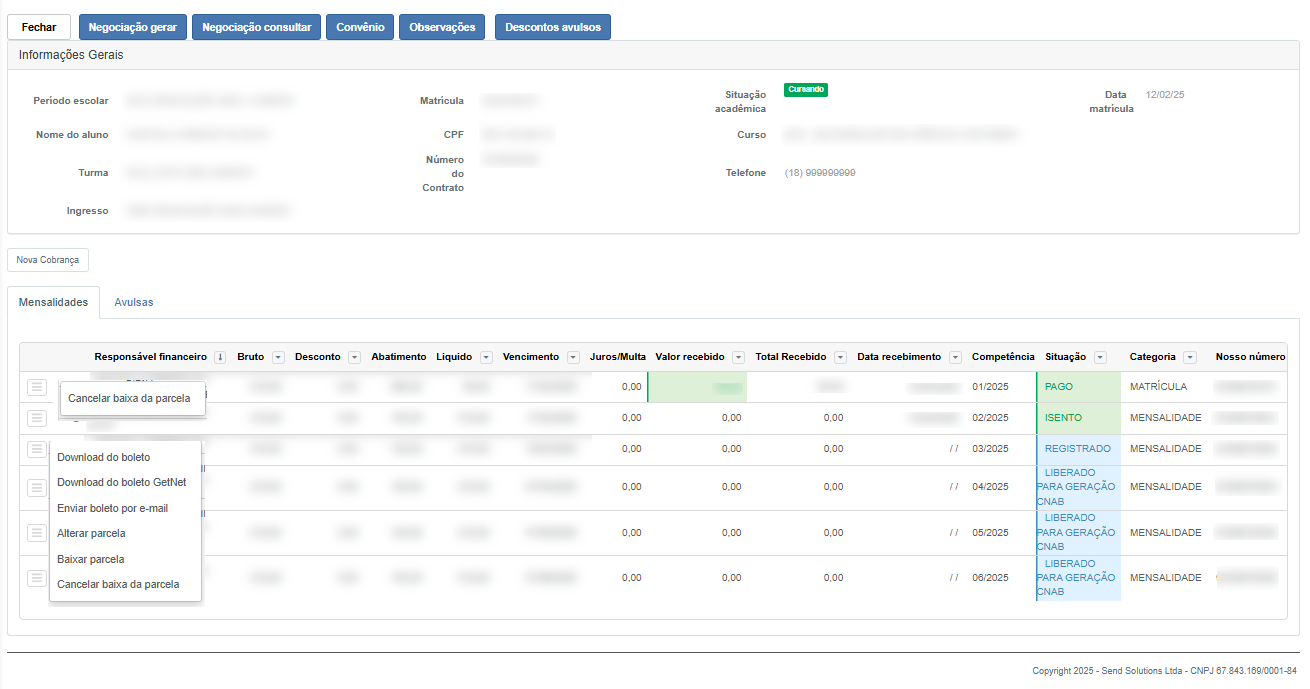Click the Competência column header
The height and width of the screenshot is (689, 1310).
(1003, 357)
